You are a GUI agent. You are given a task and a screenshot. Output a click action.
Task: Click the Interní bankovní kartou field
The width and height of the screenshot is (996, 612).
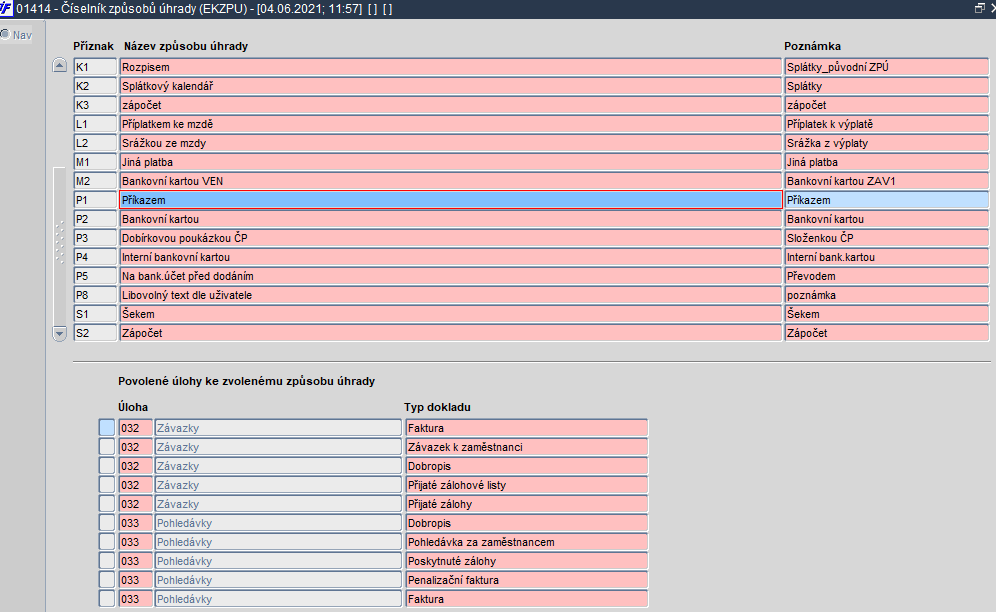[450, 257]
